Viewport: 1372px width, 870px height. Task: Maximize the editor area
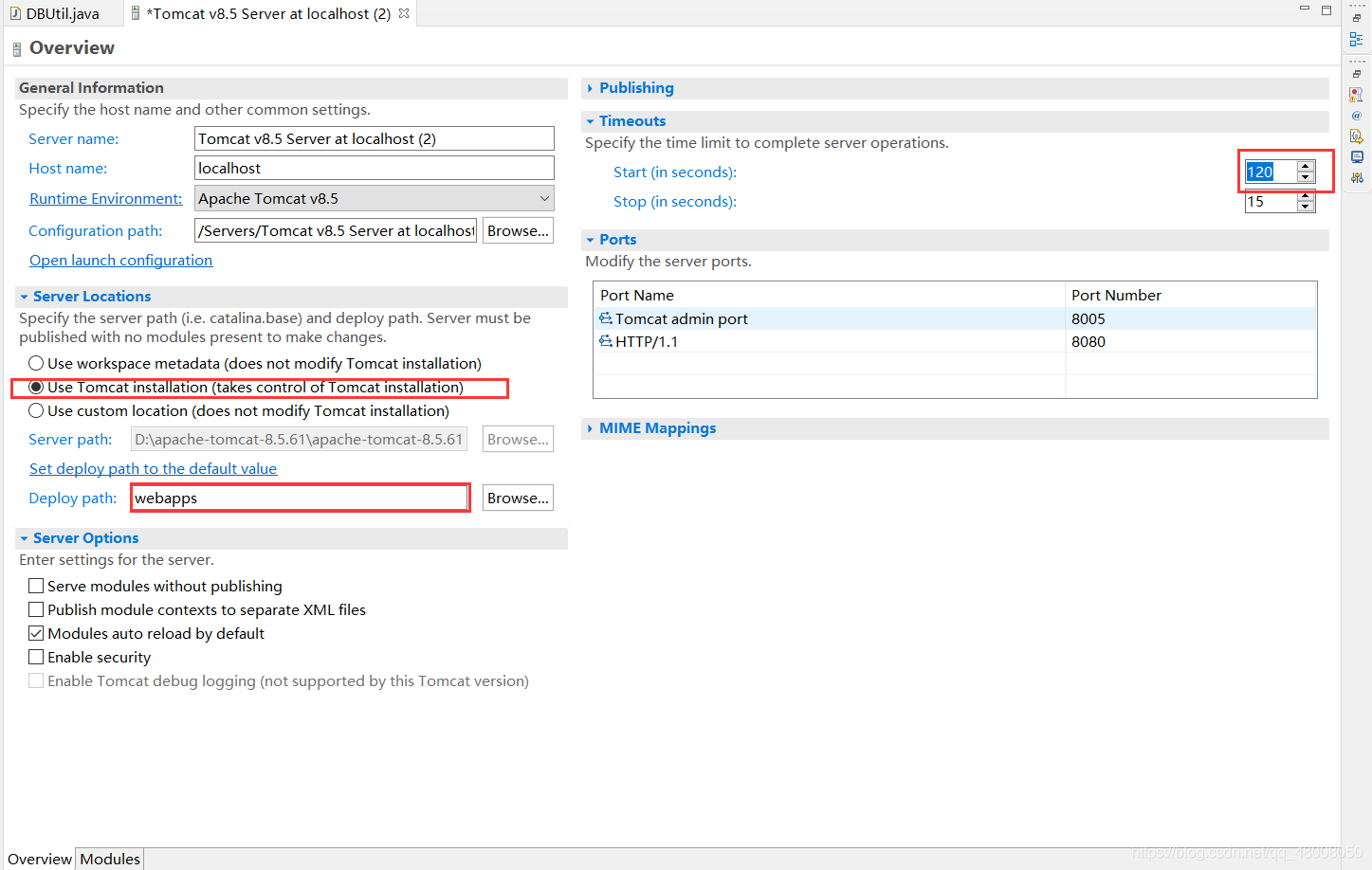click(x=1326, y=10)
